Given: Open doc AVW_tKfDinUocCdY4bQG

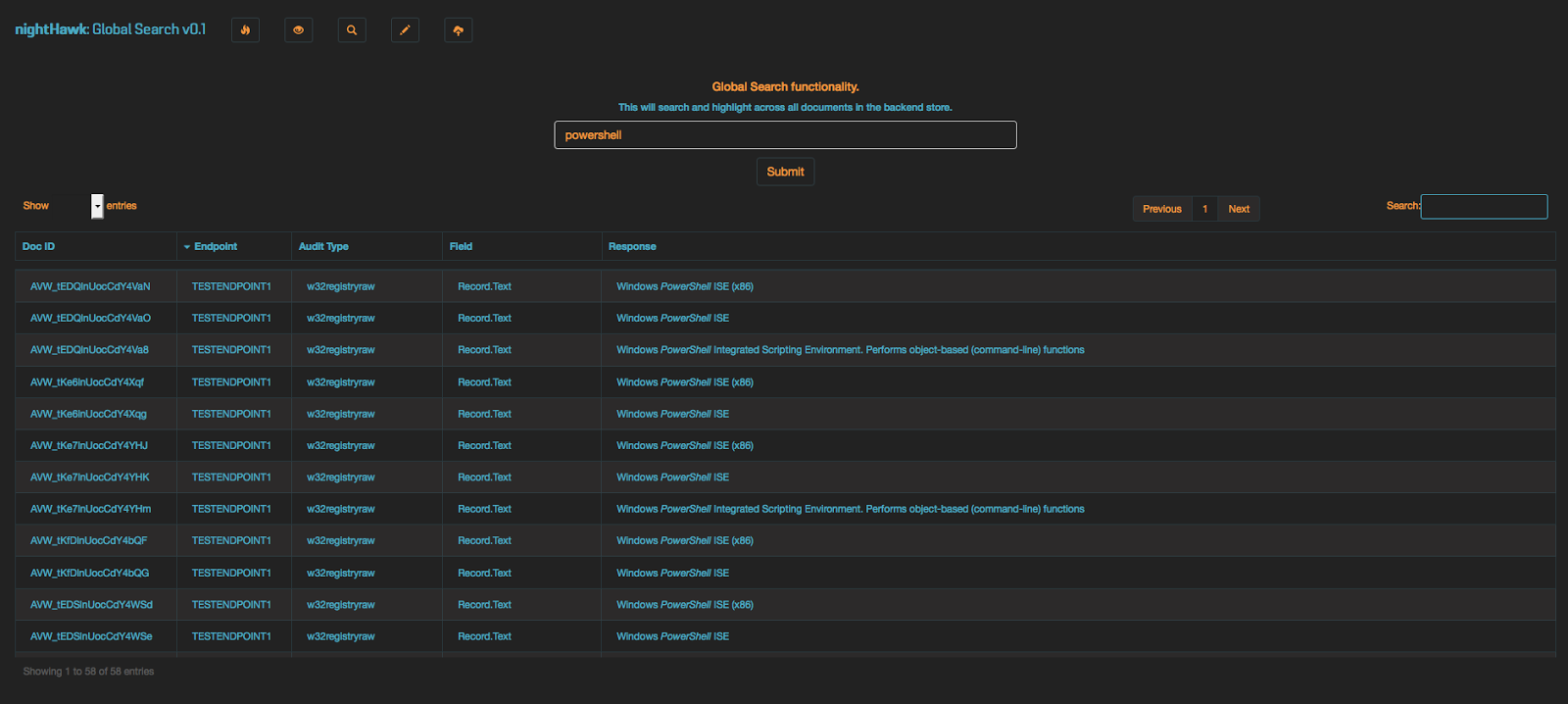Looking at the screenshot, I should [90, 573].
